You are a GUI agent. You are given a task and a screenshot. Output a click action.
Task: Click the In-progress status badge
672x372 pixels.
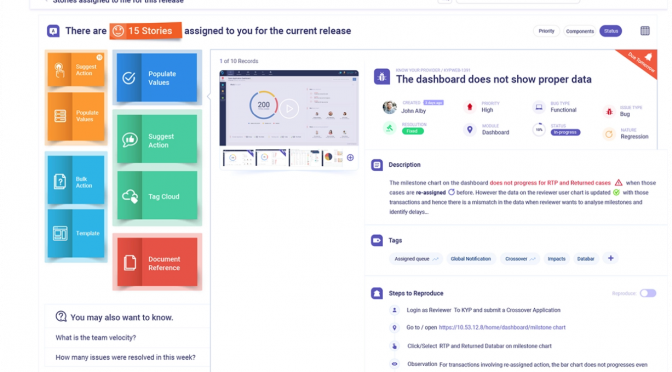(x=565, y=132)
